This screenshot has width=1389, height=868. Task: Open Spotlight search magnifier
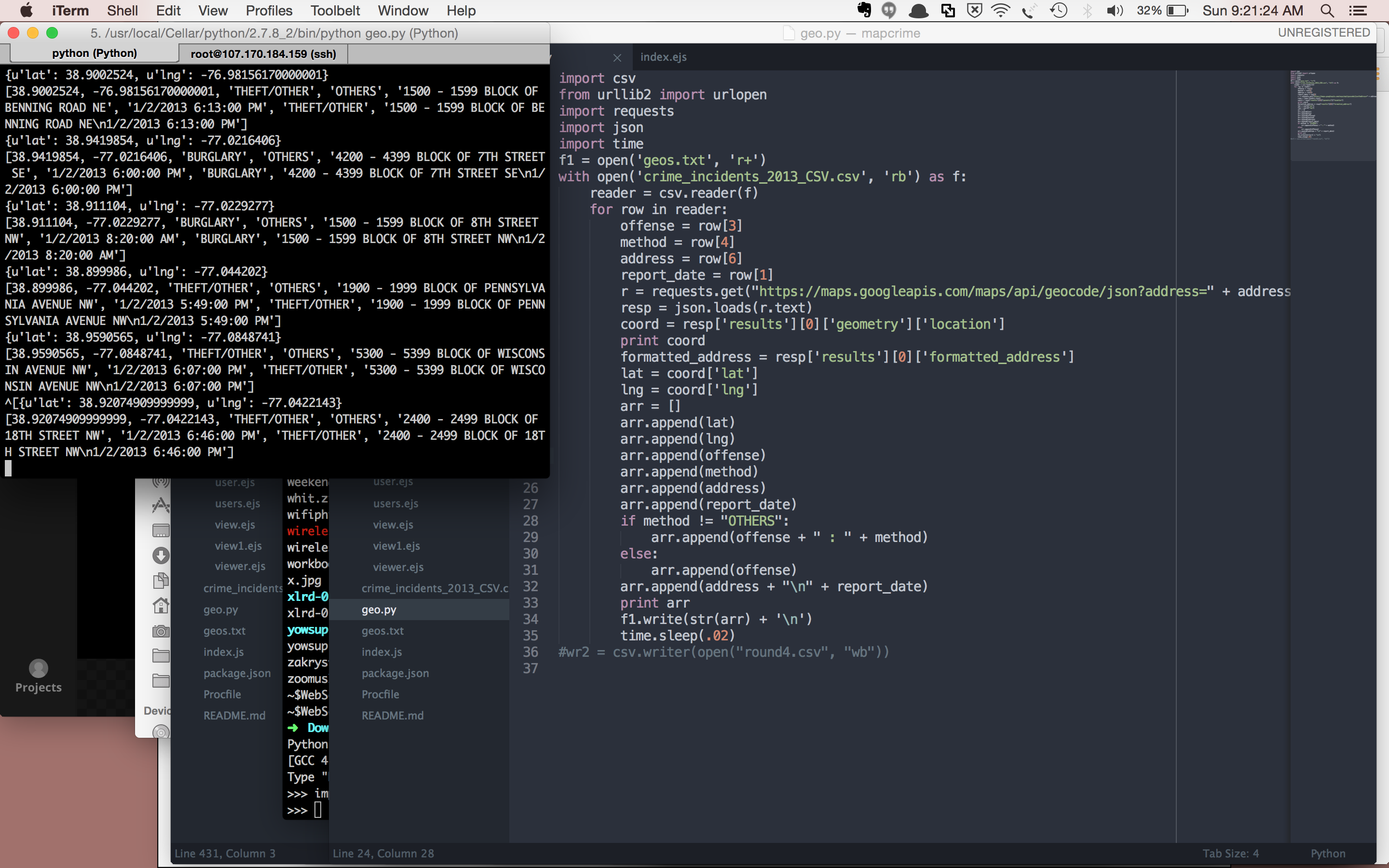(x=1327, y=10)
